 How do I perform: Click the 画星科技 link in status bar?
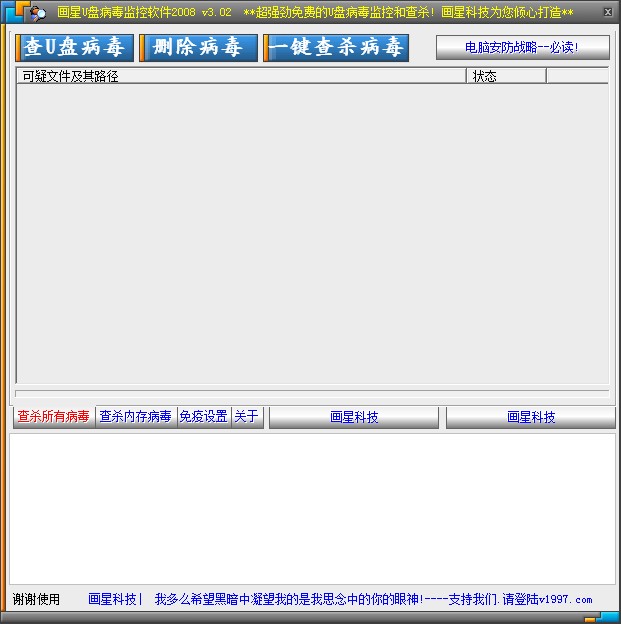pyautogui.click(x=112, y=599)
